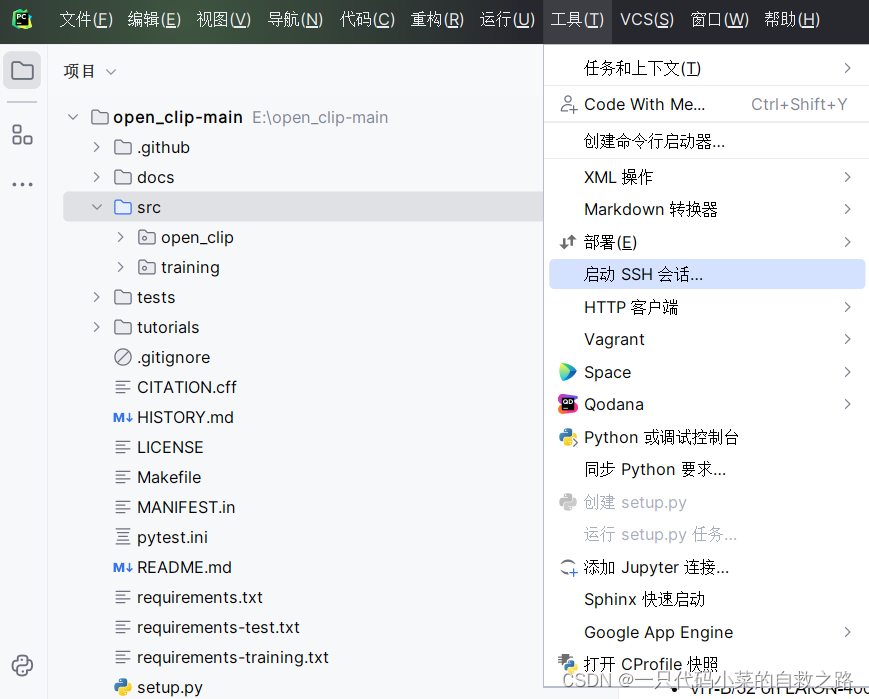Select LICENSE file in project tree
Image resolution: width=869 pixels, height=699 pixels.
(x=170, y=447)
